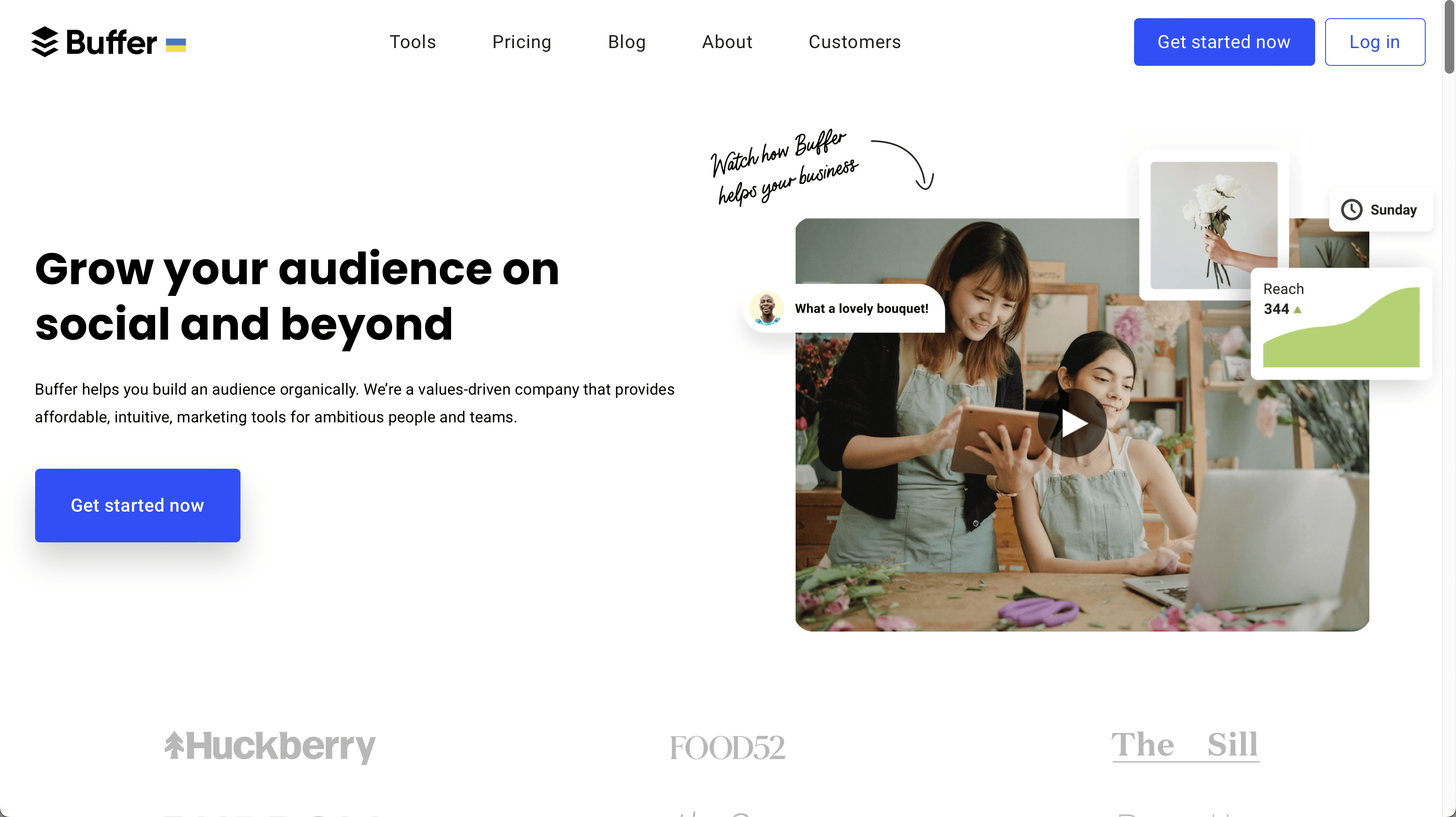Click the white flower bouquet thumbnail
The height and width of the screenshot is (817, 1456).
(1214, 225)
